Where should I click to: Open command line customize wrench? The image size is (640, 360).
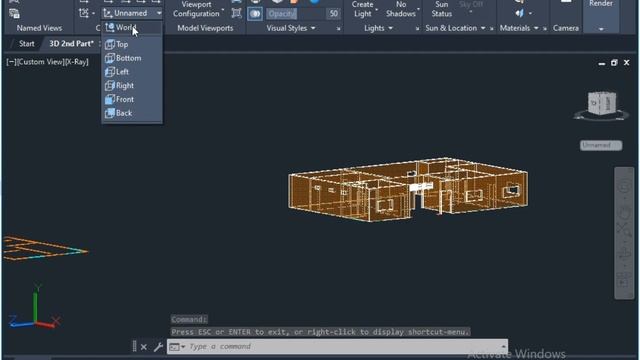pyautogui.click(x=158, y=347)
